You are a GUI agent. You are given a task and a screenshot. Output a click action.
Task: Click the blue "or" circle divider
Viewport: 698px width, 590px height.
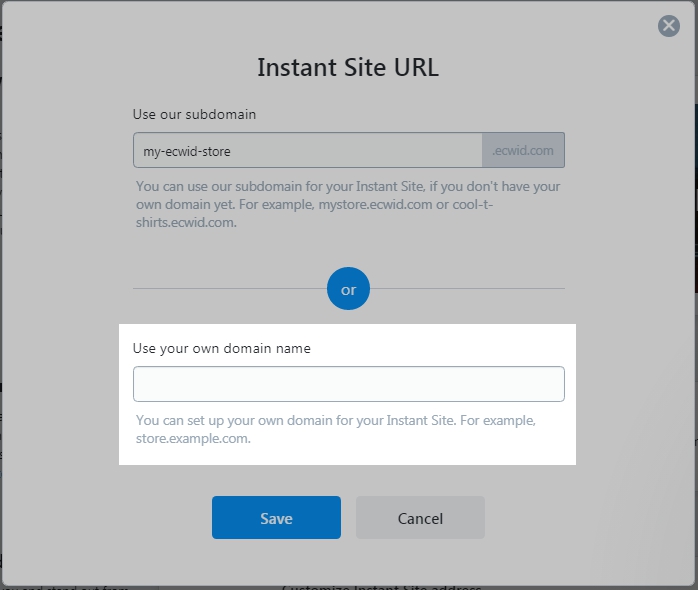pos(348,289)
